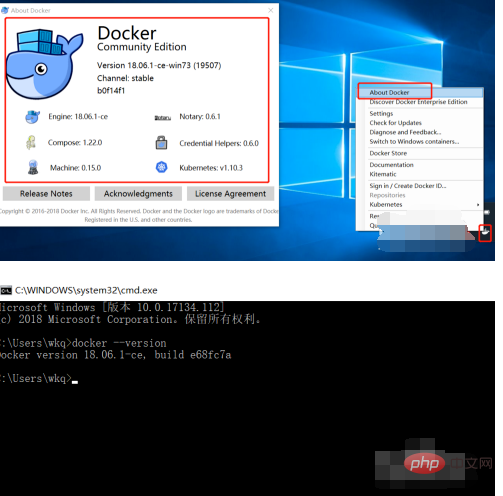Click Kubernetes menu entry label
Image resolution: width=503 pixels, height=496 pixels.
pos(386,205)
